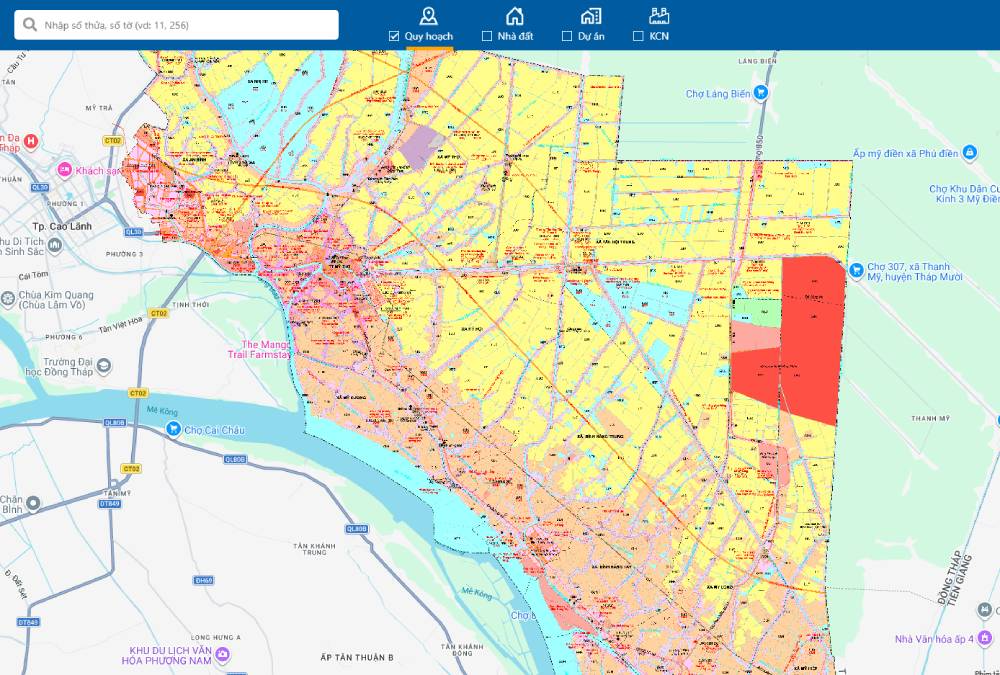The image size is (1000, 675).
Task: Click the KCN text label
Action: (659, 36)
